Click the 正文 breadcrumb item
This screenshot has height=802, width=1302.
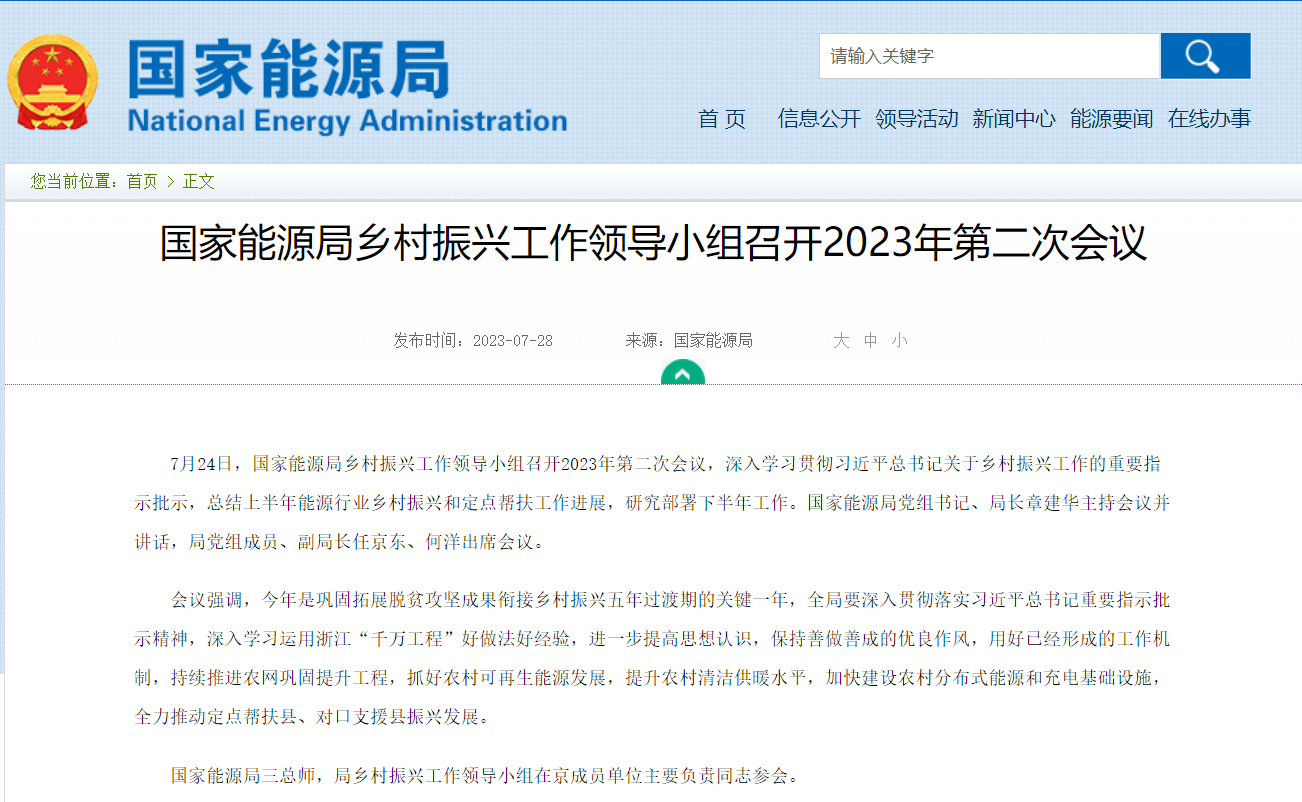[x=198, y=181]
